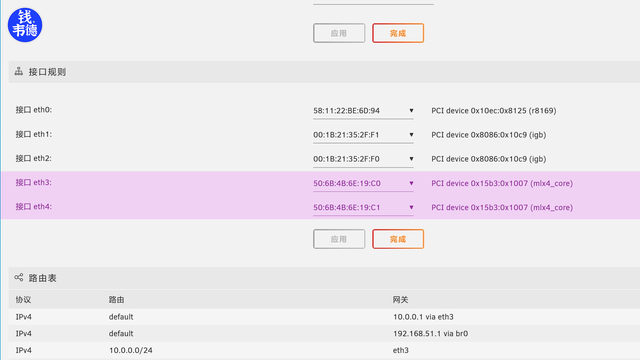Click the 路由表 section header text

pos(42,278)
